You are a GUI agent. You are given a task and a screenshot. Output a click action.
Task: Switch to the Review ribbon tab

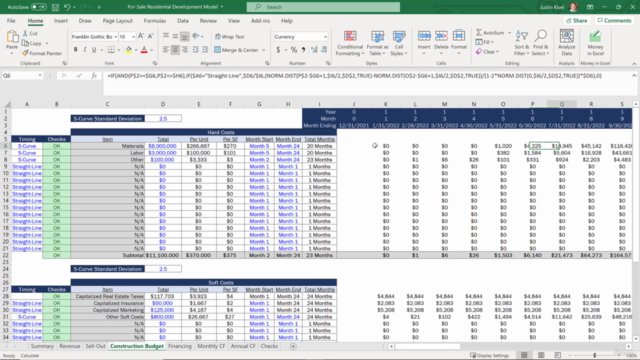pos(208,21)
